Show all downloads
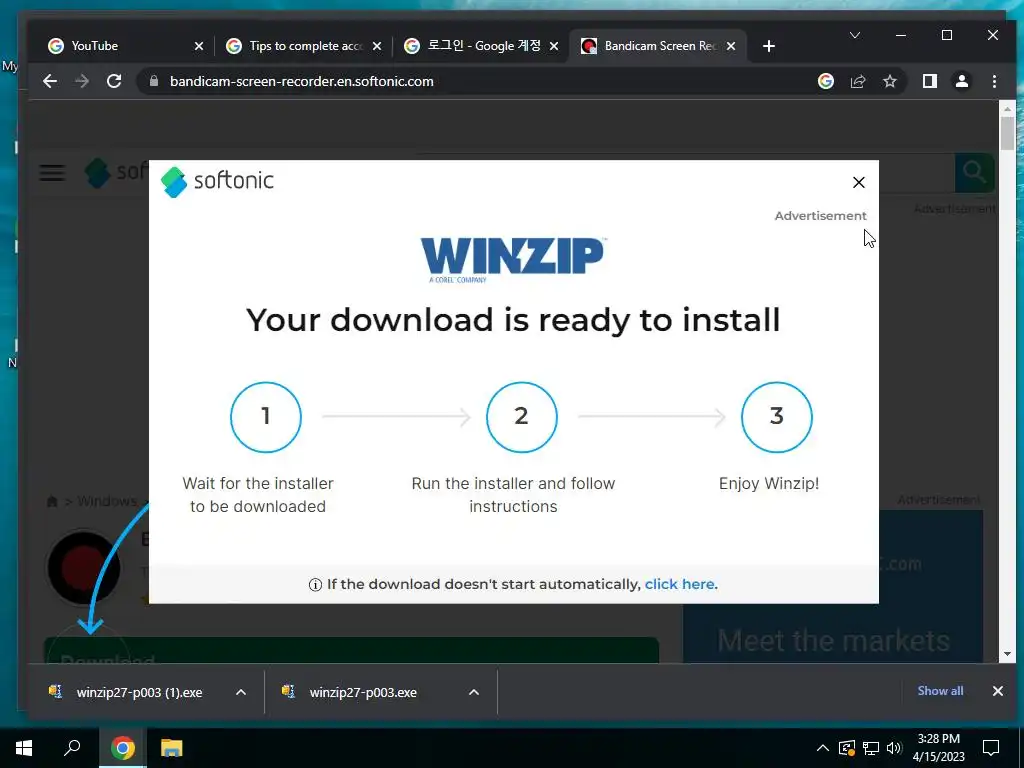 point(940,691)
